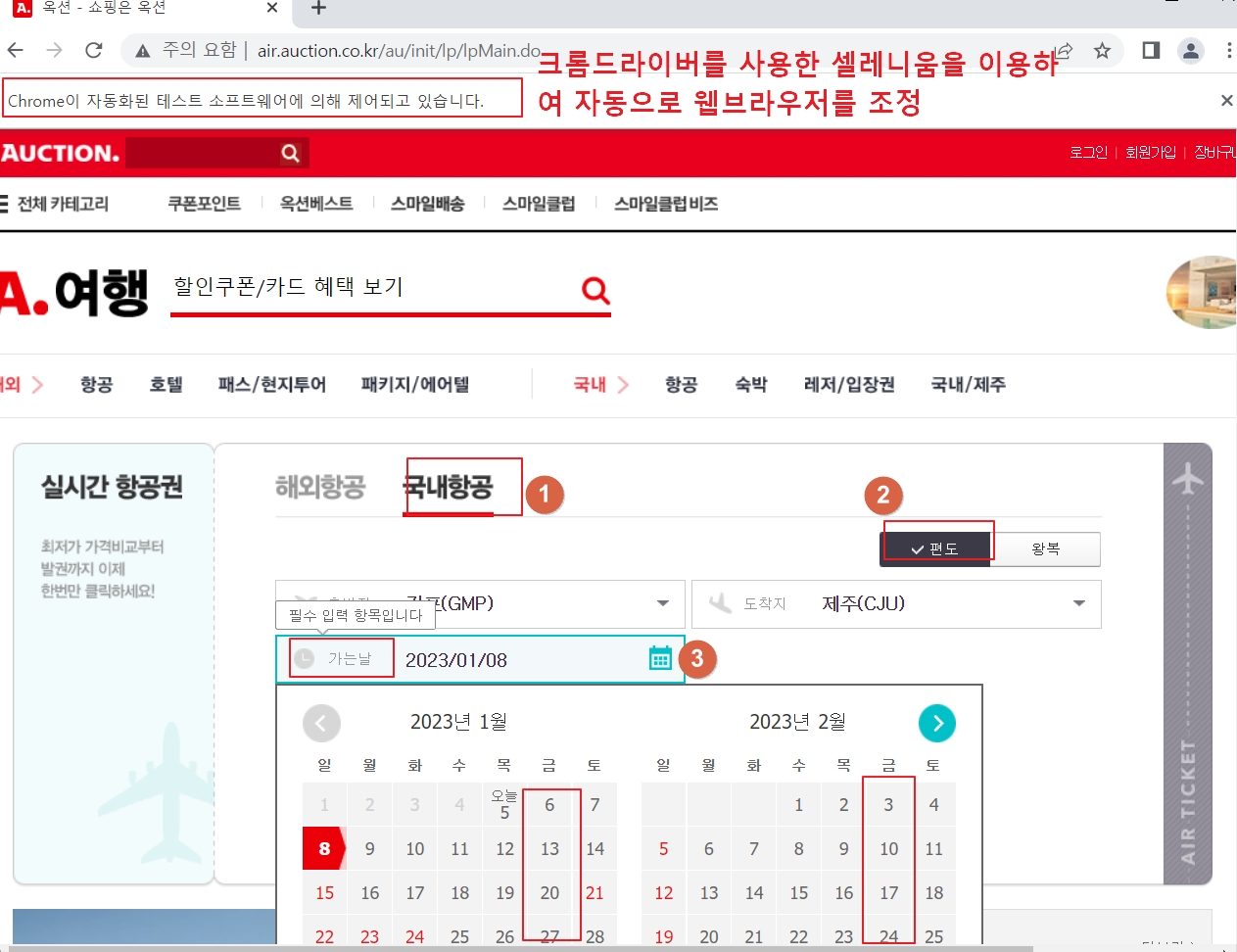Open a new browser tab
Viewport: 1237px width, 952px height.
(x=318, y=8)
